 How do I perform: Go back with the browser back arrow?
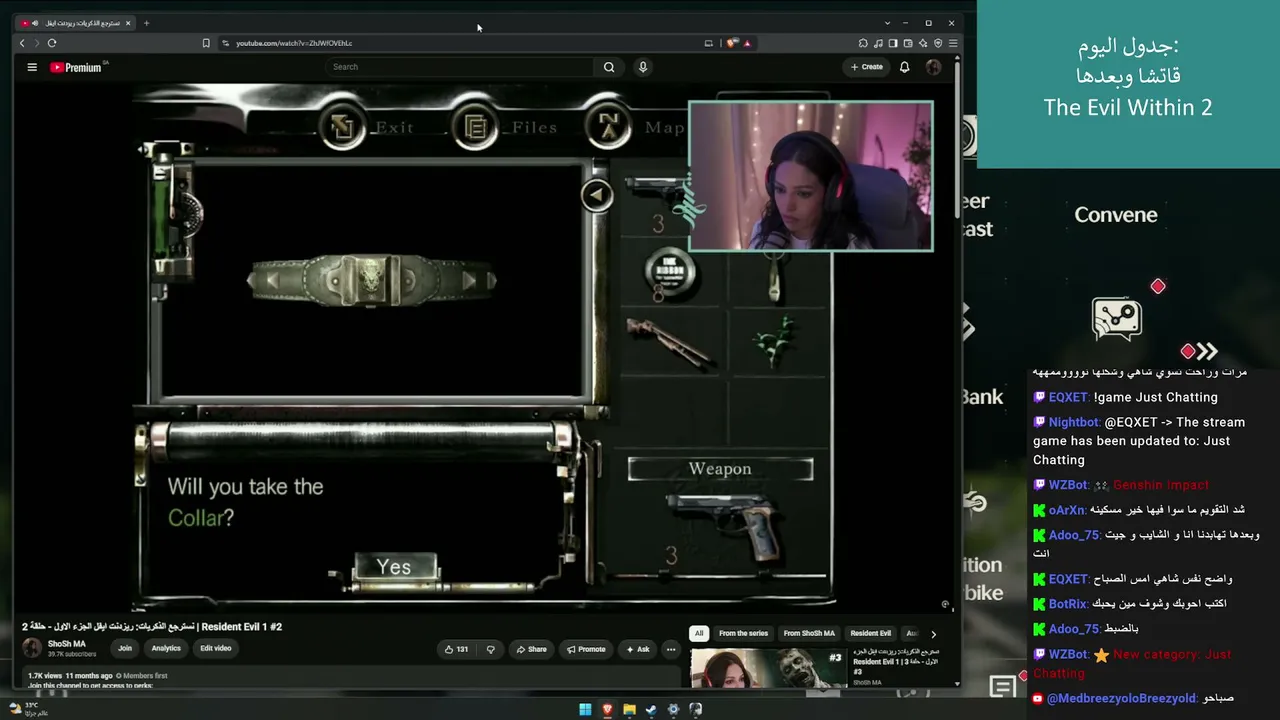click(22, 43)
